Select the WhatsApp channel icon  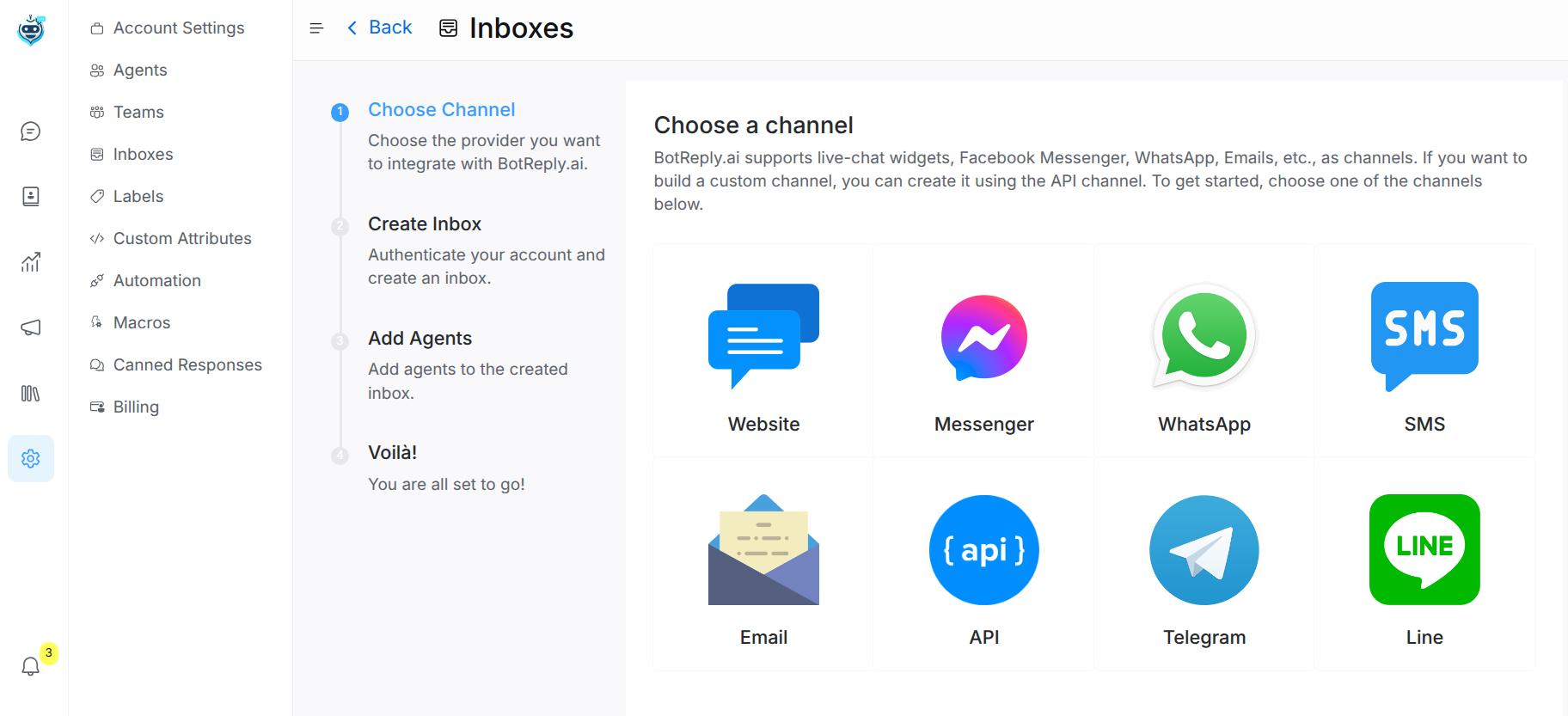click(x=1204, y=336)
